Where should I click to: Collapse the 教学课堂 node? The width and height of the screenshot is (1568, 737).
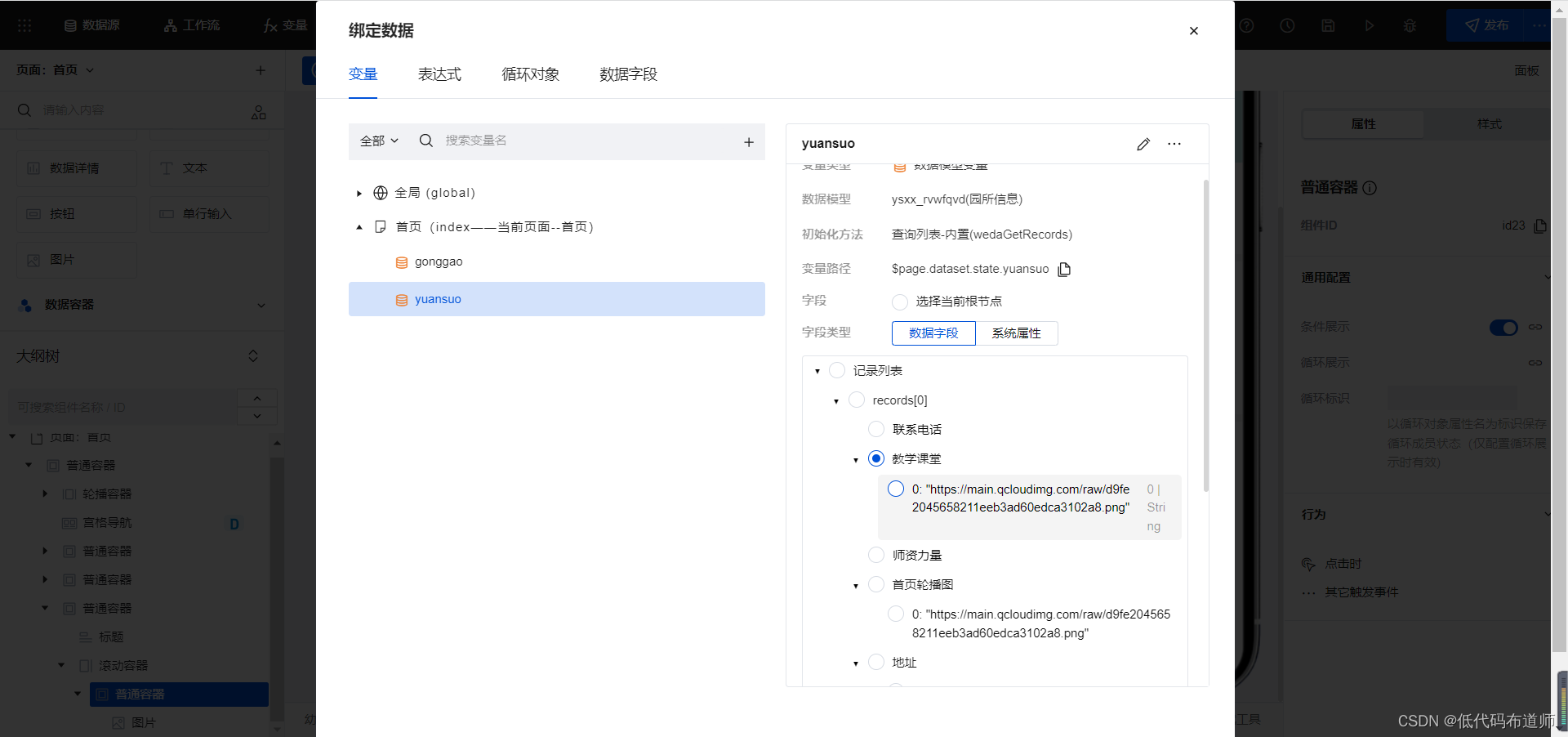(856, 460)
